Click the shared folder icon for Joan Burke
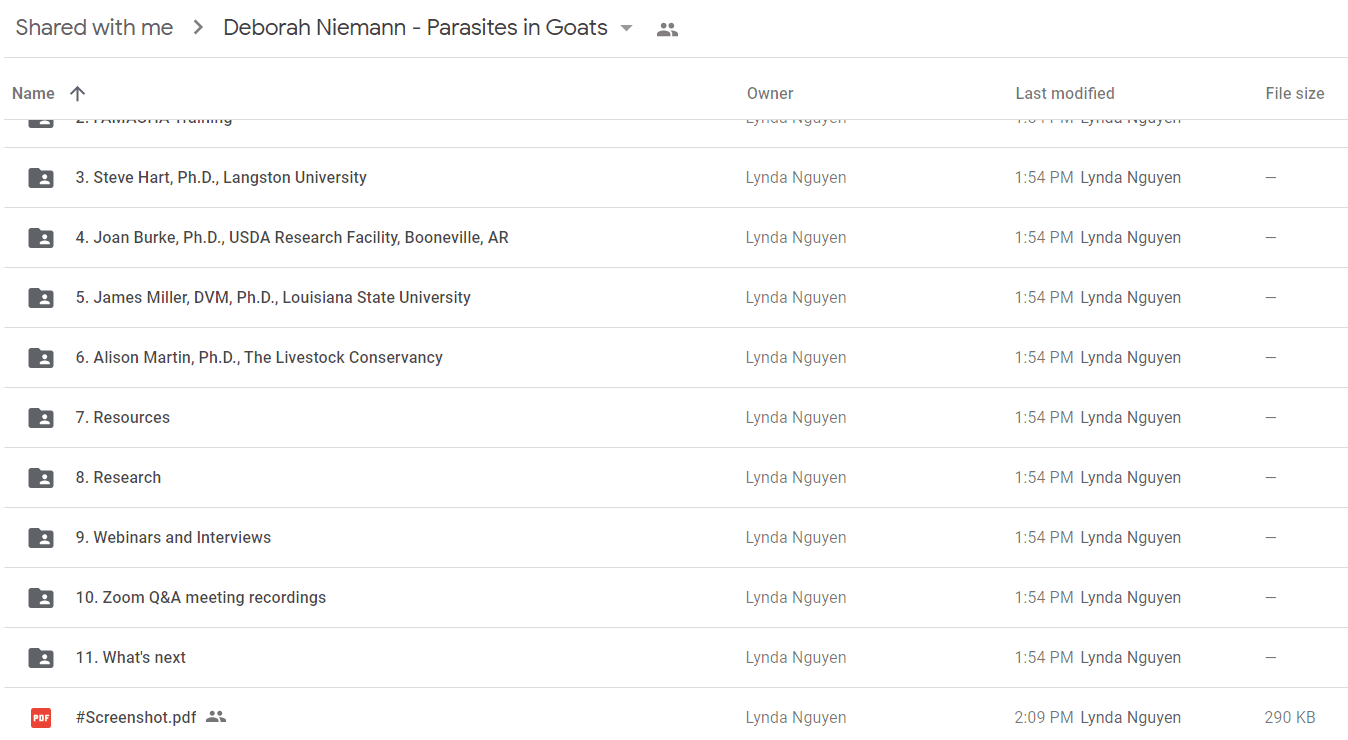Image resolution: width=1348 pixels, height=740 pixels. 41,238
